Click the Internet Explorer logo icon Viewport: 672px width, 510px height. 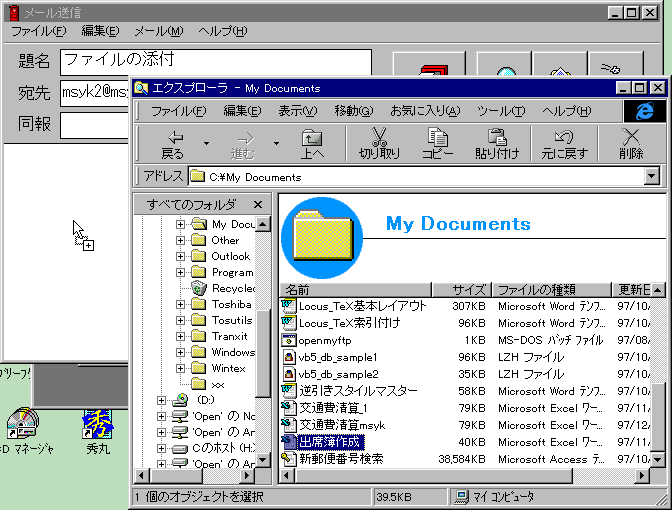point(644,111)
